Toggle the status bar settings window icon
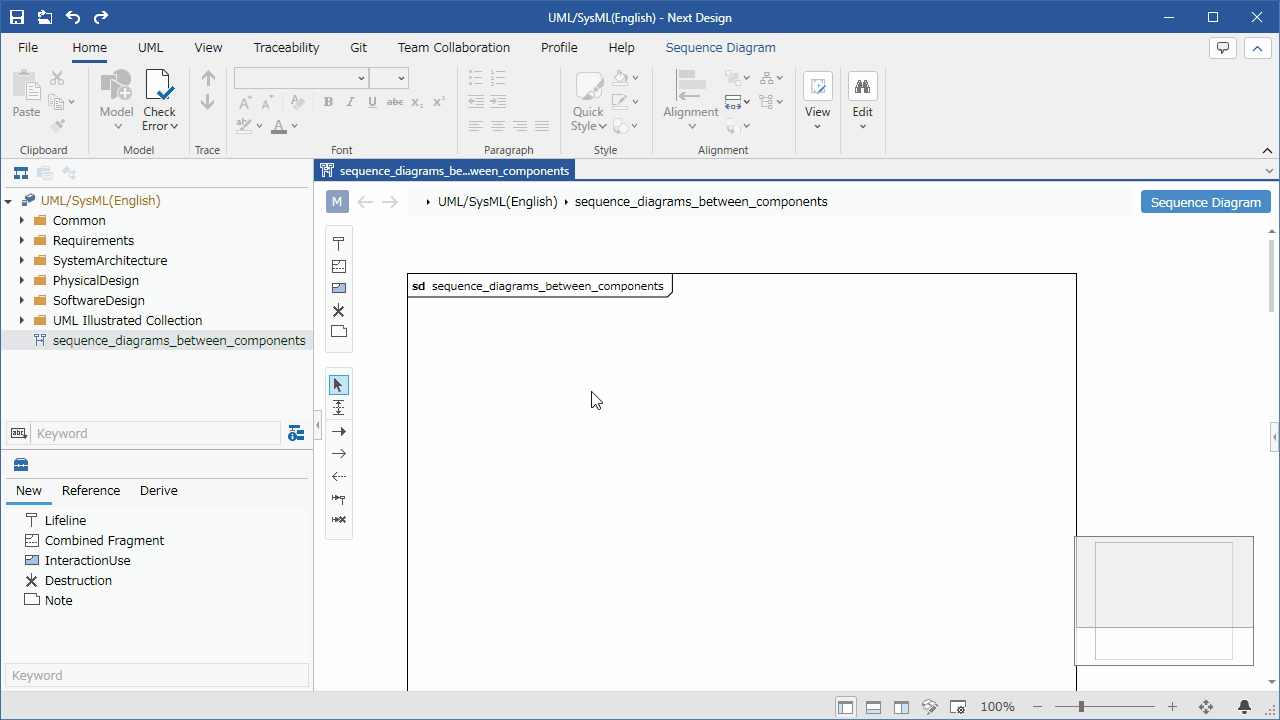 pos(957,707)
